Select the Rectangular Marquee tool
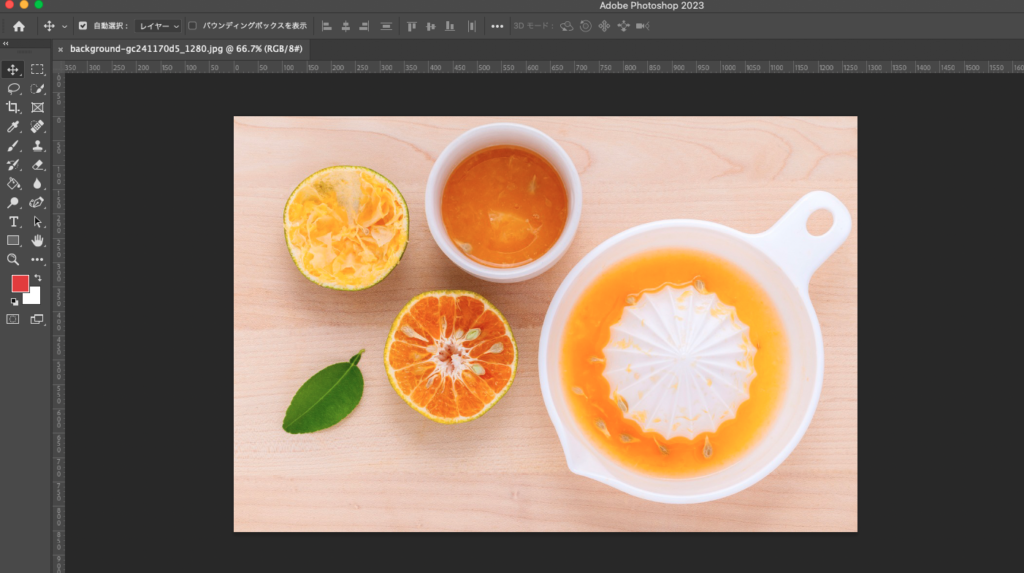The height and width of the screenshot is (573, 1024). click(x=37, y=69)
